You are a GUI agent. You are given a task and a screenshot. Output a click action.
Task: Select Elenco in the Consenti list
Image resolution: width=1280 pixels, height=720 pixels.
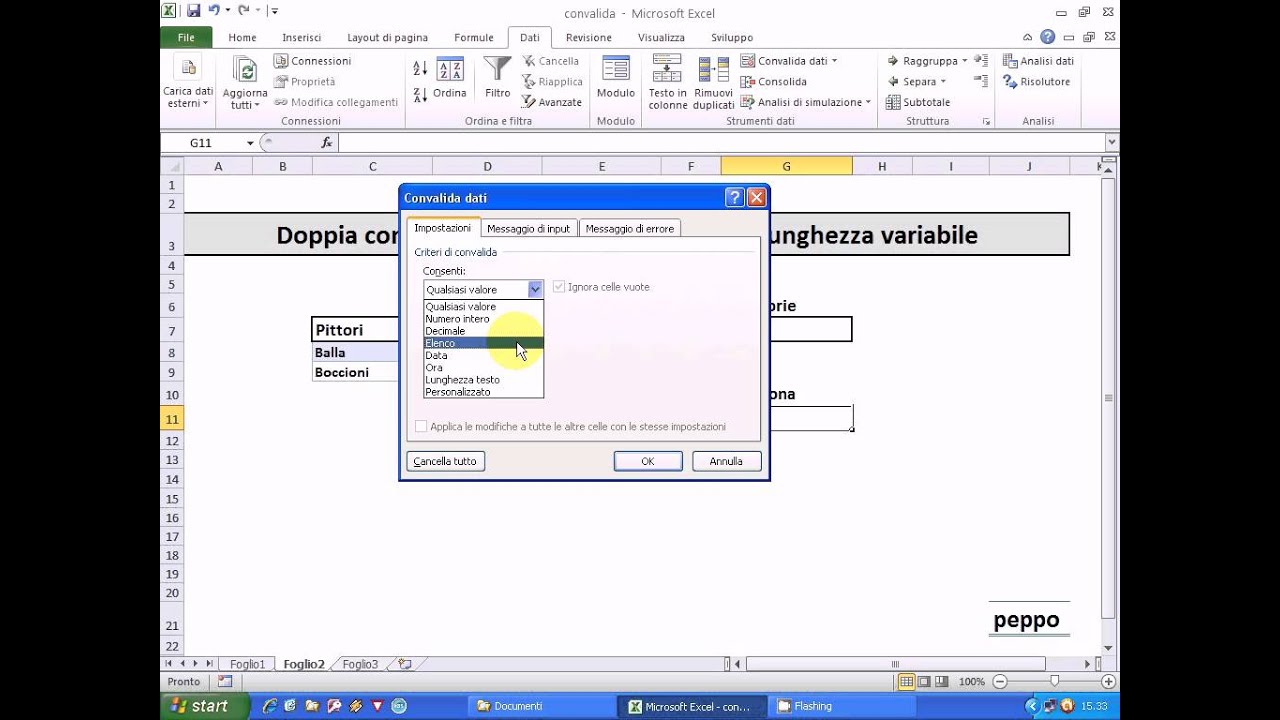point(484,343)
